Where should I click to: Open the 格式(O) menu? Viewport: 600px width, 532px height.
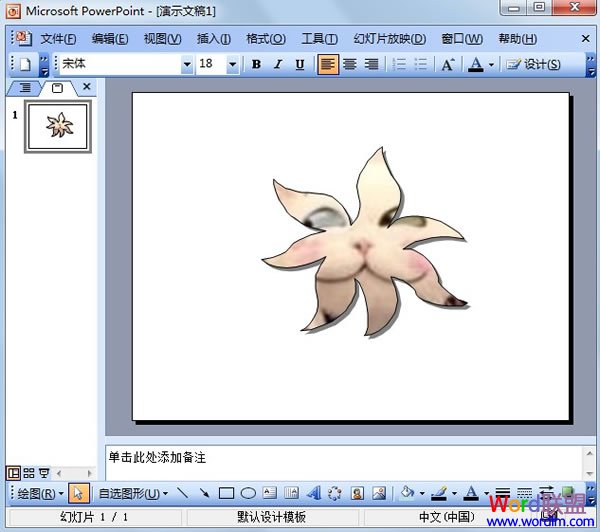[x=266, y=39]
